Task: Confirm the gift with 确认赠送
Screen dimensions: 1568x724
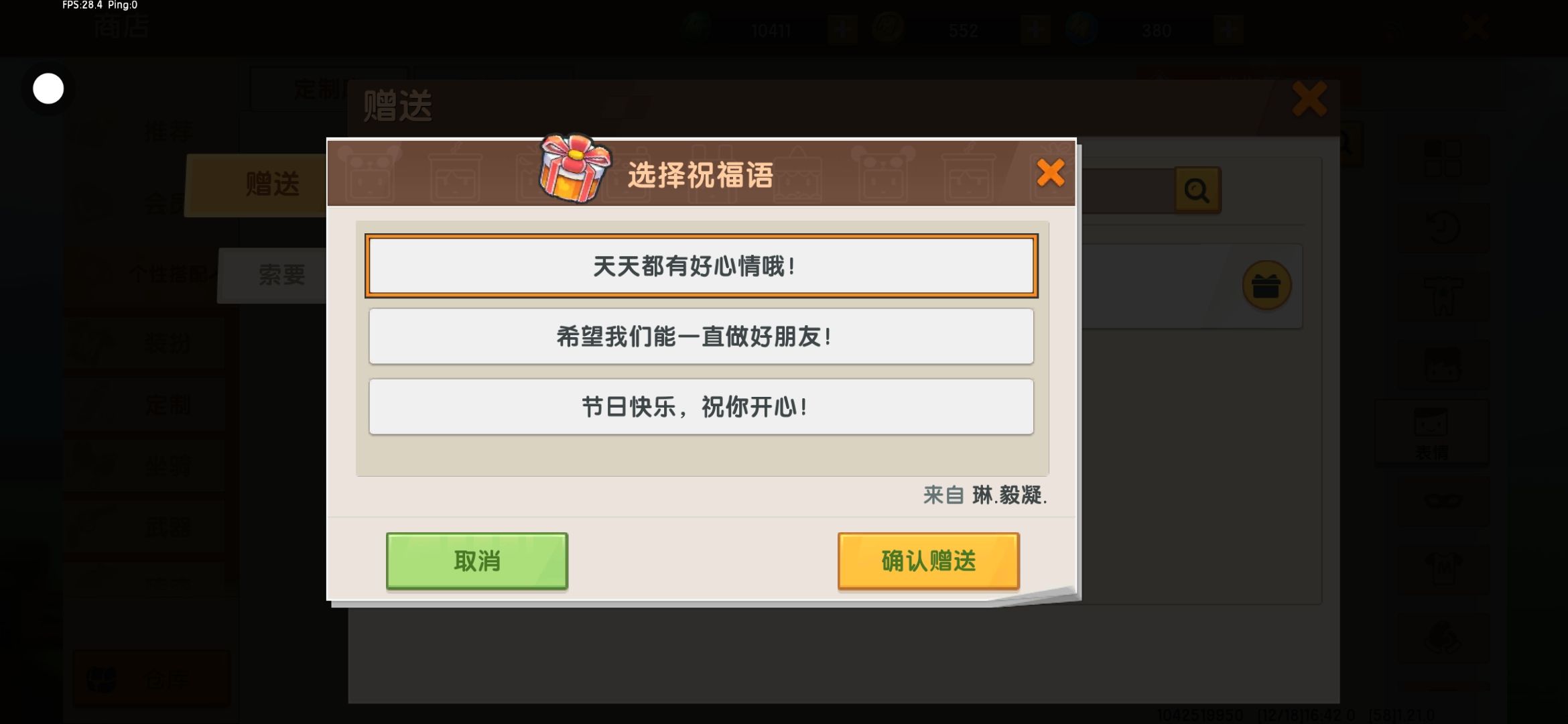Action: point(928,560)
